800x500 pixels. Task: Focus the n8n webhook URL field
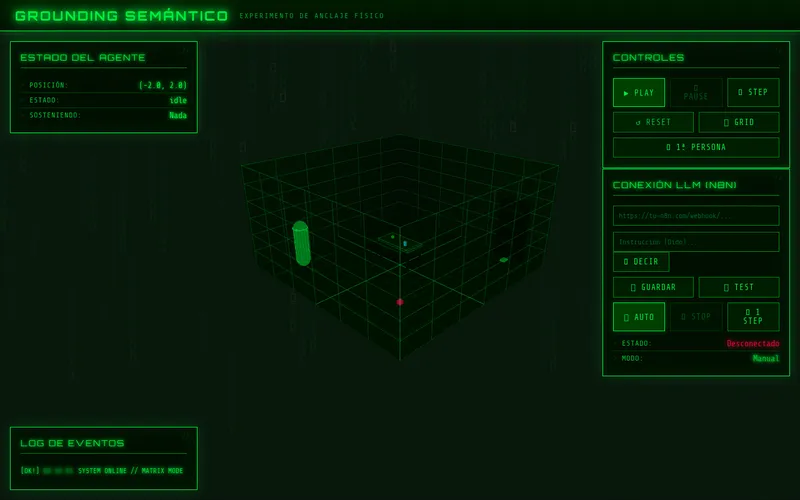coord(696,216)
